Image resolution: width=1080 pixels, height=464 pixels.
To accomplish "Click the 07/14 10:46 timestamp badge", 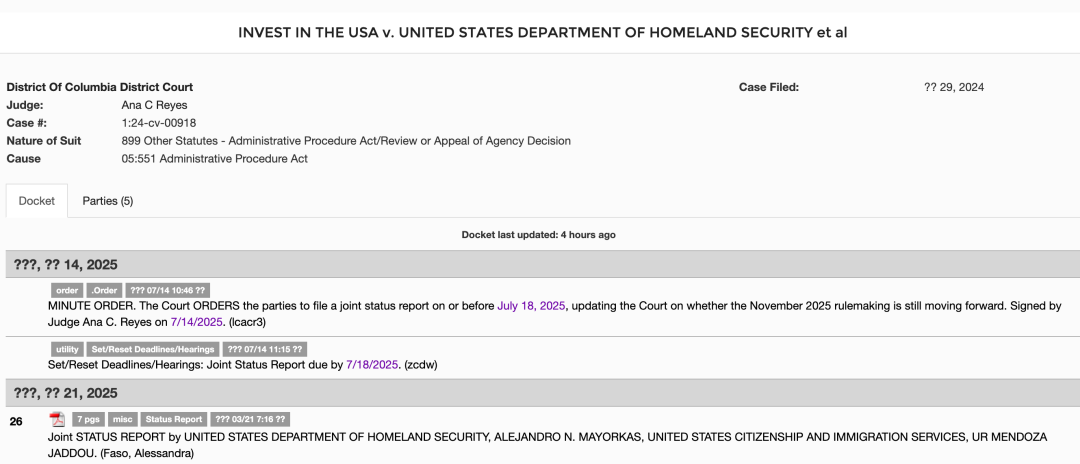I will pyautogui.click(x=167, y=291).
